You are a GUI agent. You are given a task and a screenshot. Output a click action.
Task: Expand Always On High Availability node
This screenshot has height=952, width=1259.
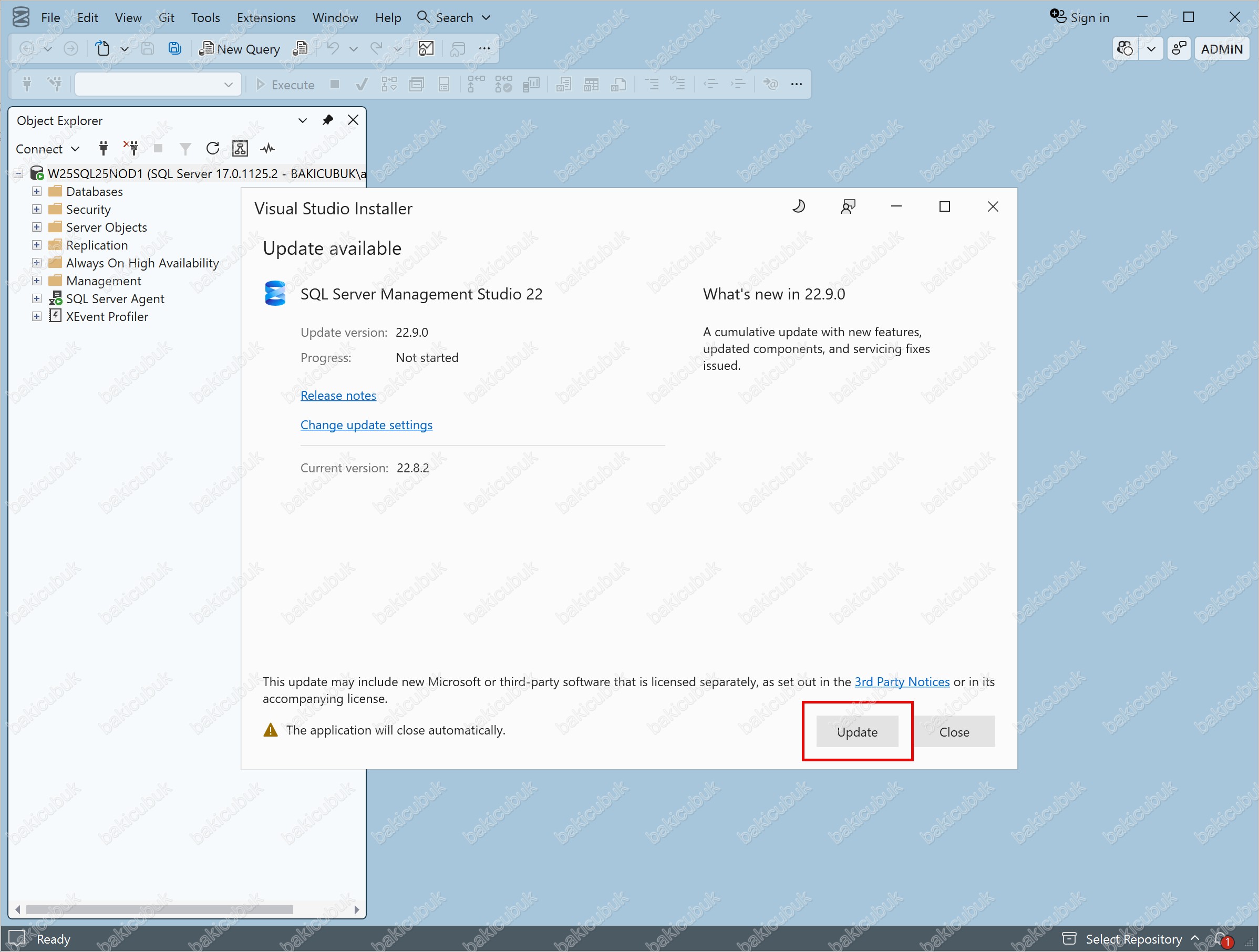point(36,263)
